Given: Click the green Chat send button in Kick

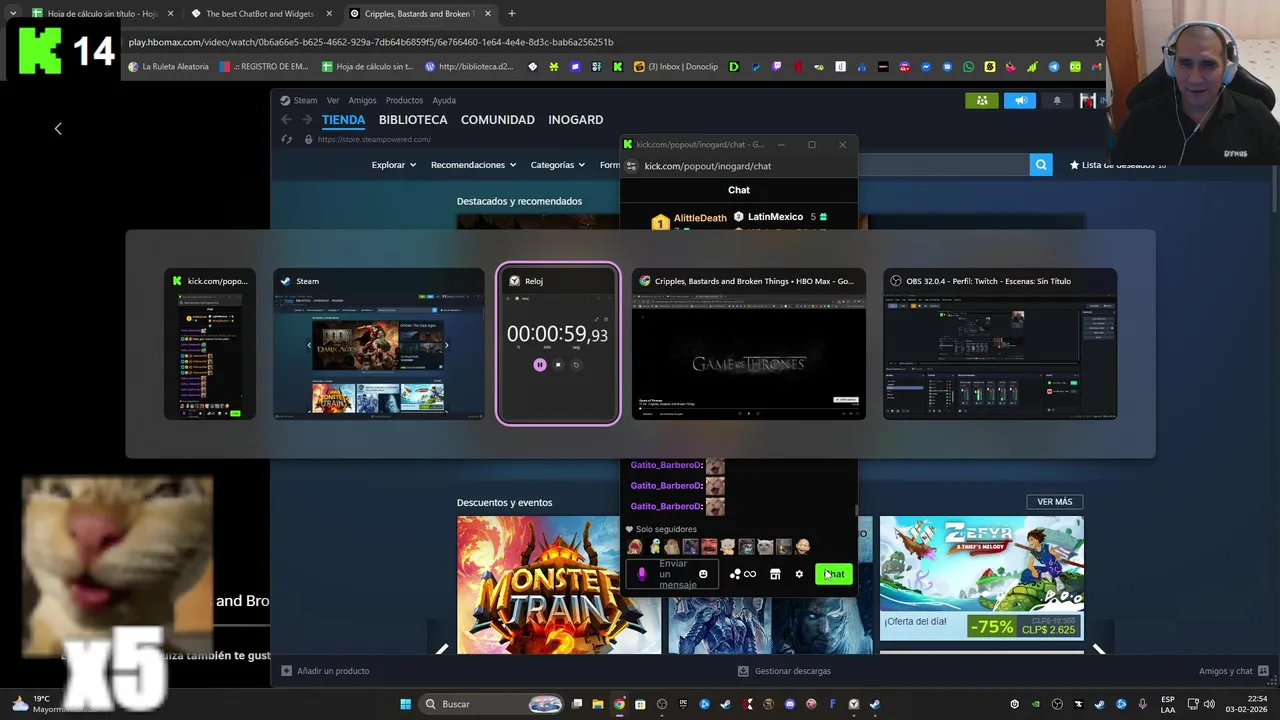Looking at the screenshot, I should (x=834, y=574).
